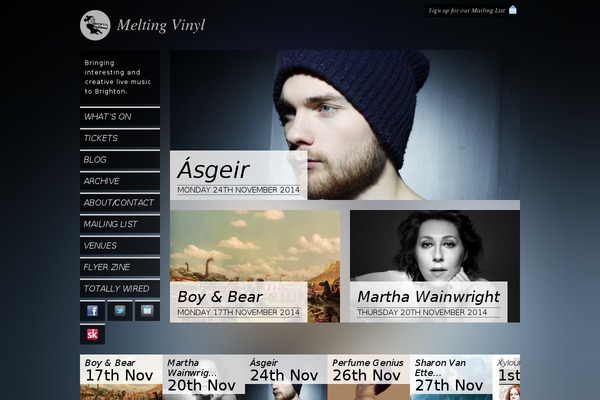Open the Martha Wainwright event tile
Image resolution: width=600 pixels, height=400 pixels.
click(435, 266)
